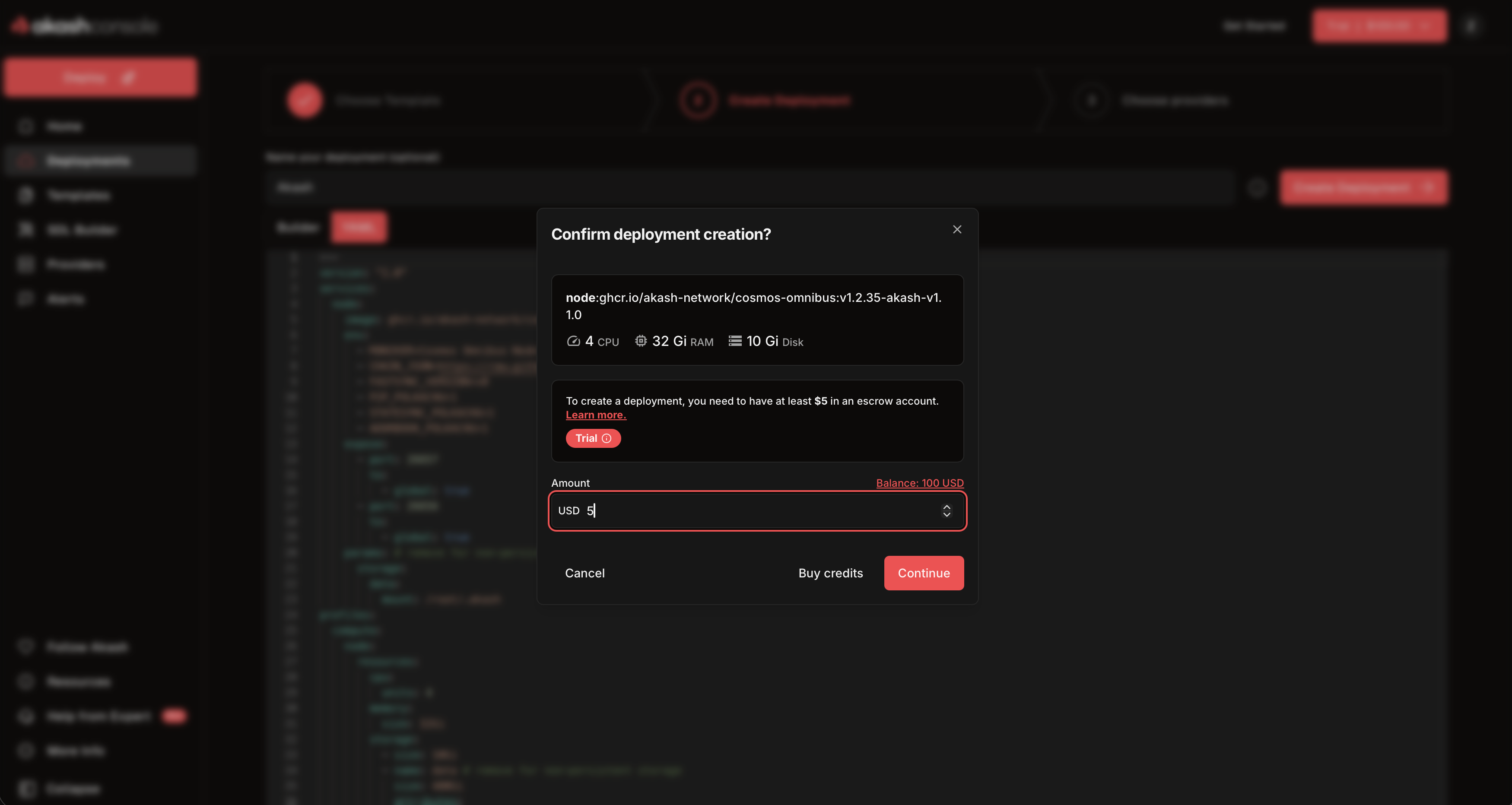This screenshot has height=805, width=1512.
Task: Click the Templates sidebar icon
Action: pos(26,195)
